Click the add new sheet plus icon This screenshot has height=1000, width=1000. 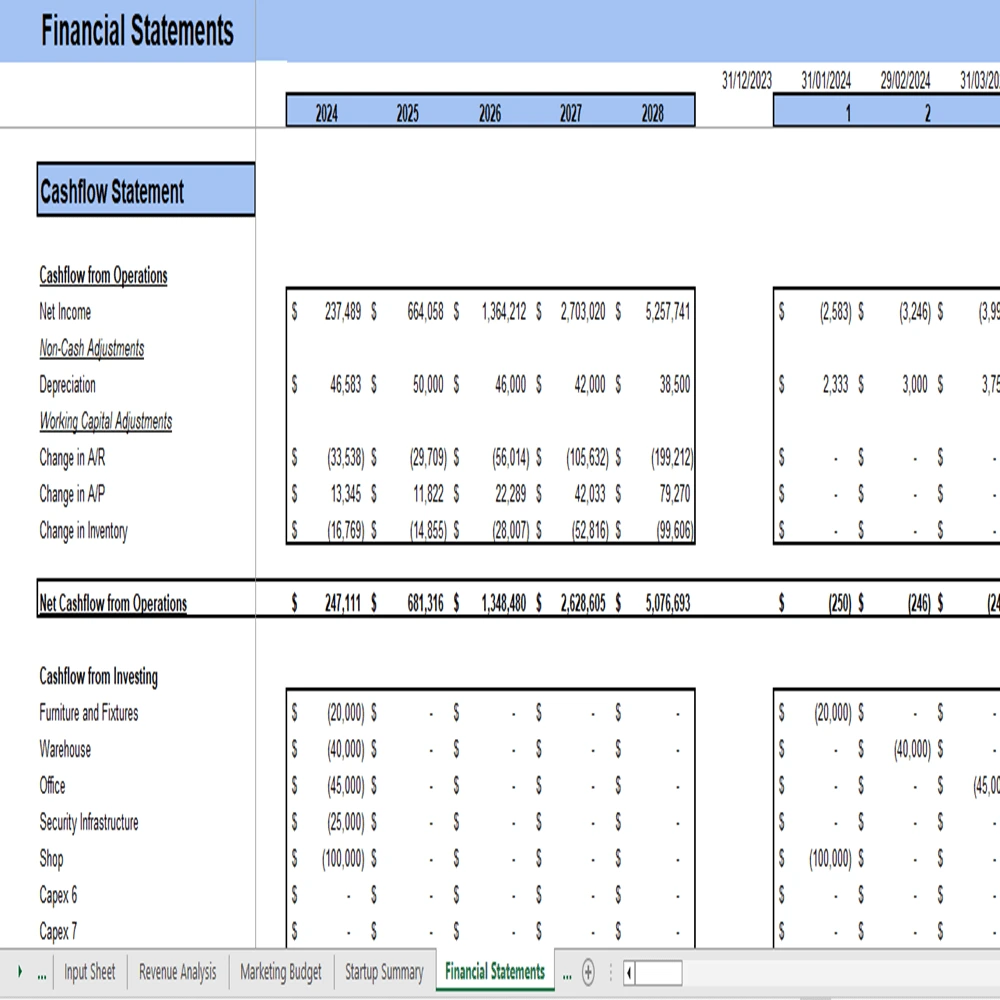[588, 972]
